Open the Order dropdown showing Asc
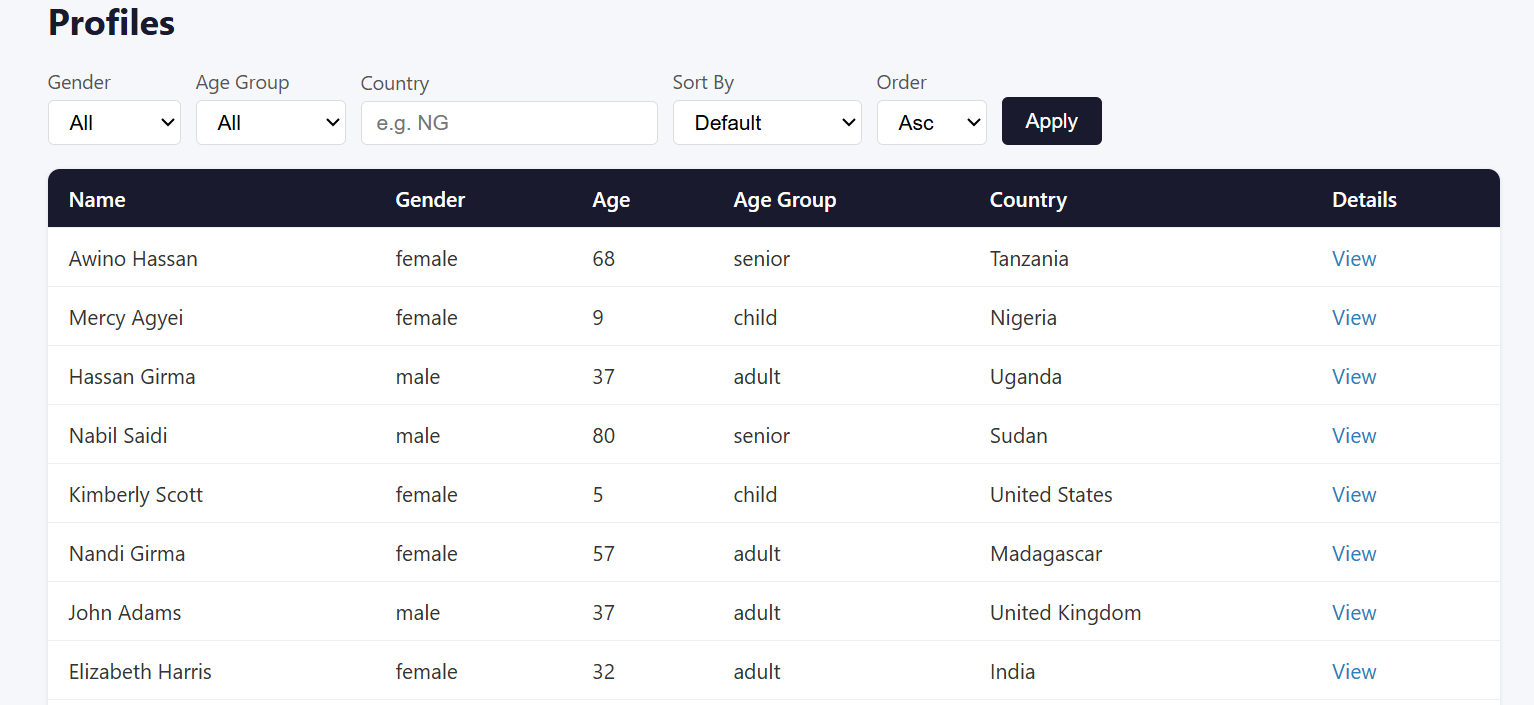 pyautogui.click(x=932, y=122)
